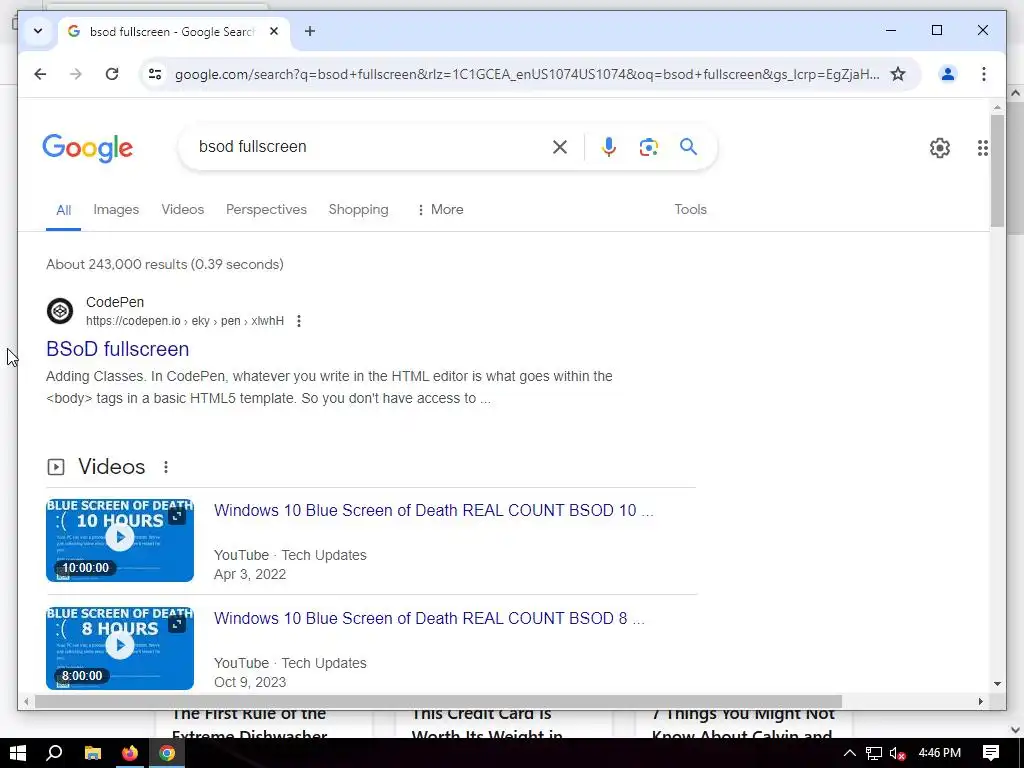The image size is (1024, 768).
Task: Click the Oct 9, 2023 video date
Action: click(x=250, y=682)
